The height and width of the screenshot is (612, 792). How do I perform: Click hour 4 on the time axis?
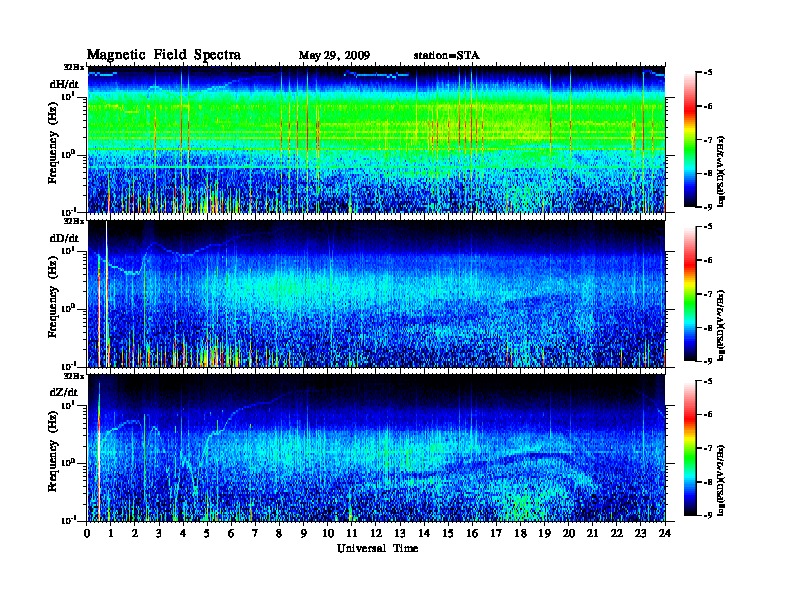point(183,533)
